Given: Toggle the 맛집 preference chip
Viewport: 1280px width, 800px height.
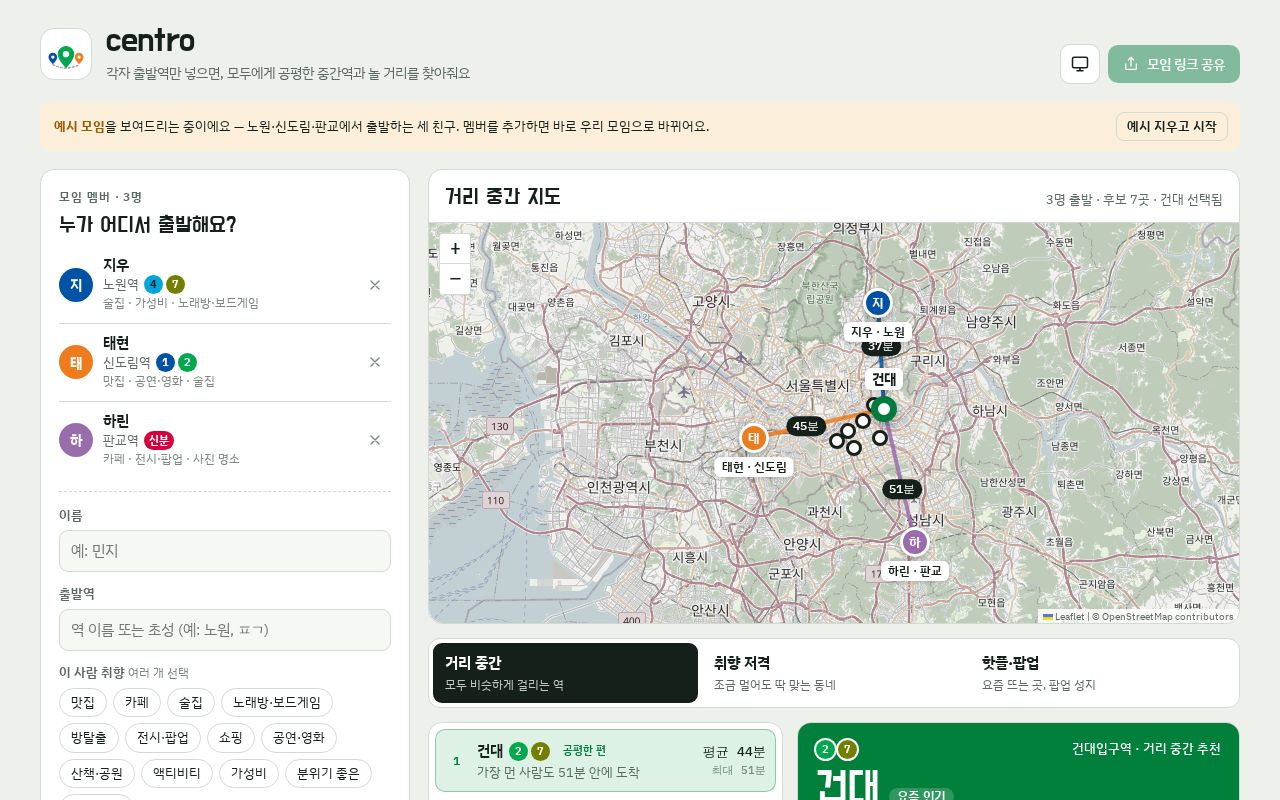Looking at the screenshot, I should tap(83, 703).
